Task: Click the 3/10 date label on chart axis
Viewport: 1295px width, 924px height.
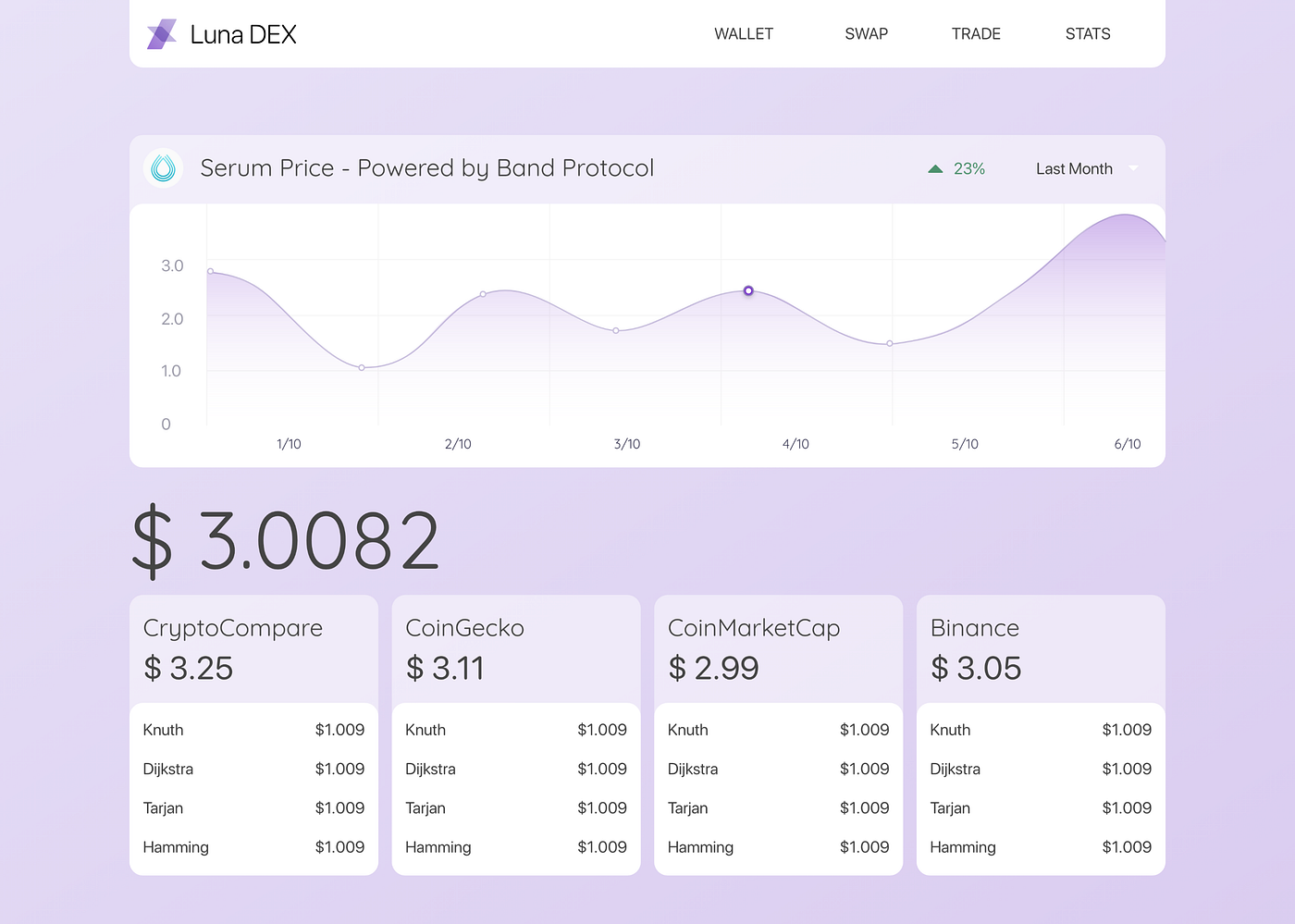Action: pyautogui.click(x=627, y=444)
